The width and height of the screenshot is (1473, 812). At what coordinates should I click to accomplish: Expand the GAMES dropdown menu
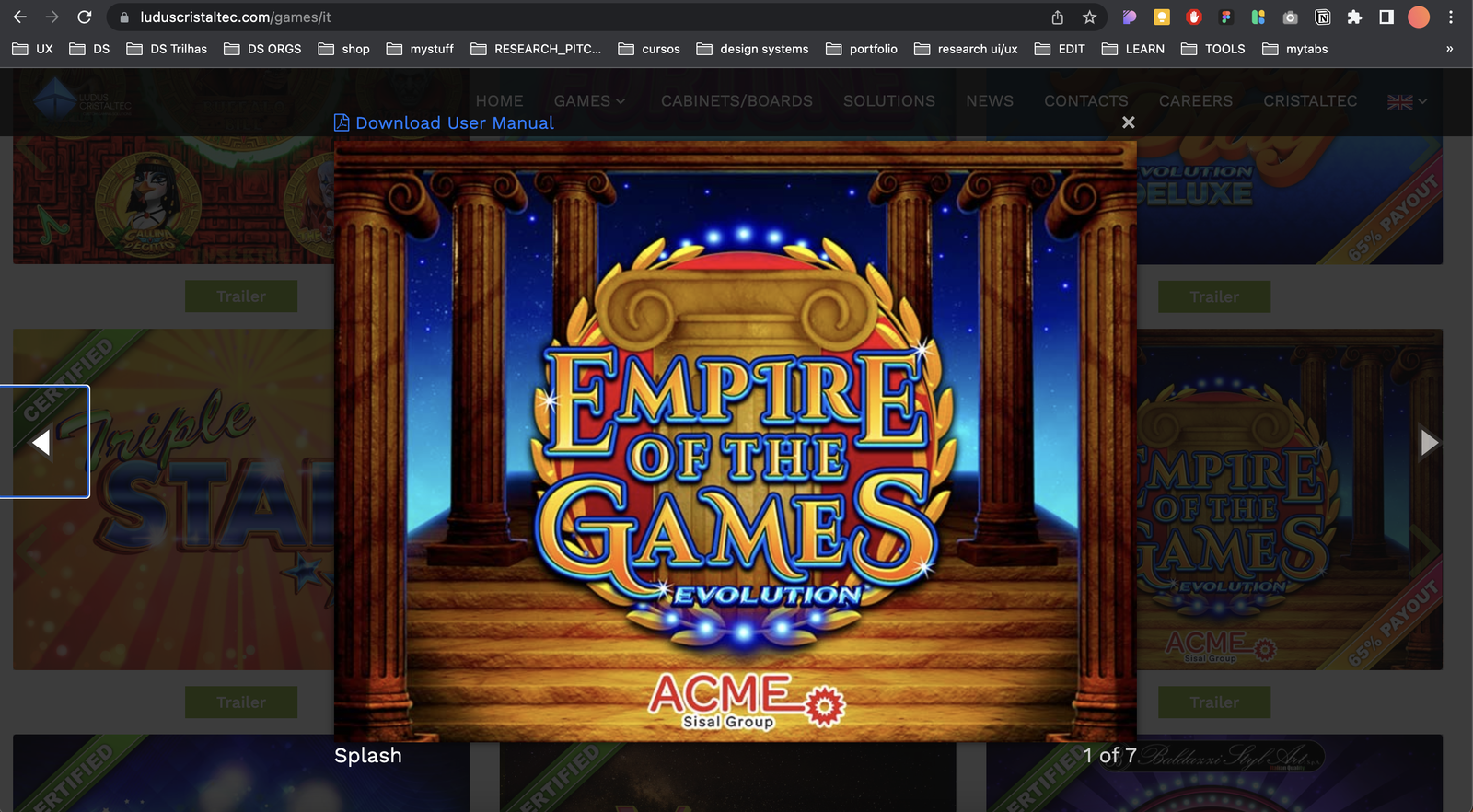click(x=589, y=101)
